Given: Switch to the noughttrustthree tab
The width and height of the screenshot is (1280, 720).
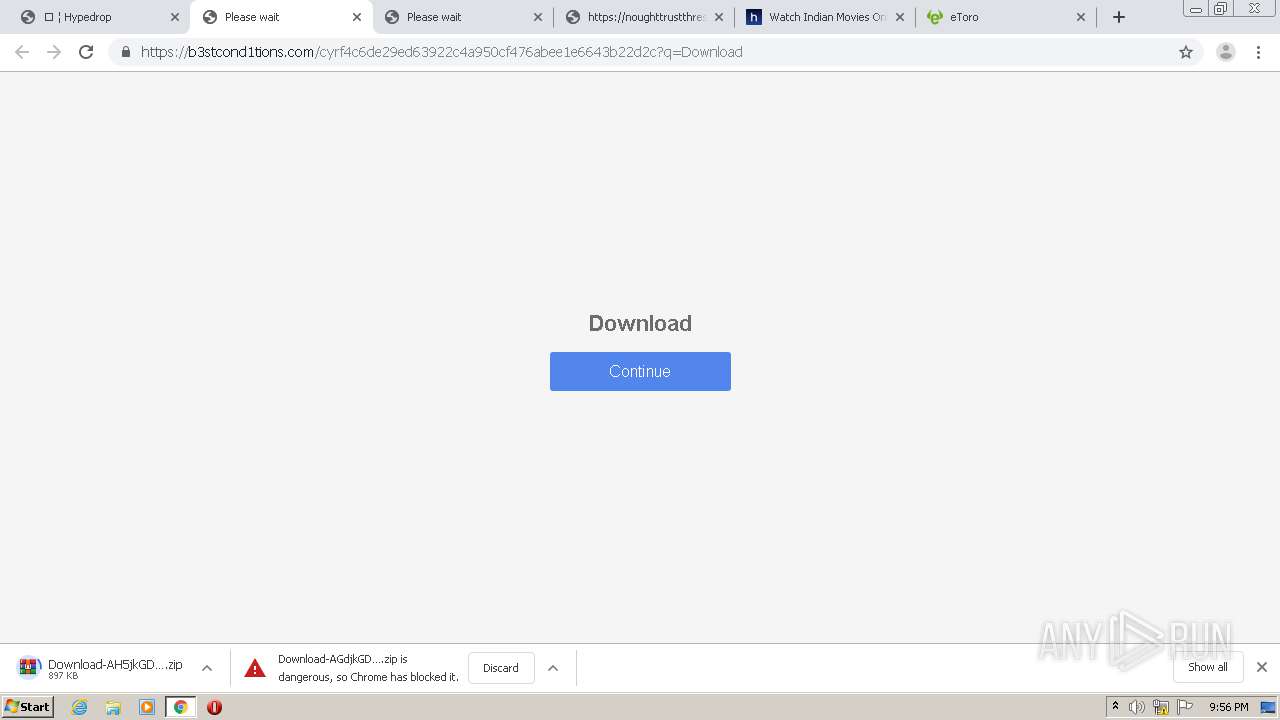Looking at the screenshot, I should pyautogui.click(x=644, y=17).
